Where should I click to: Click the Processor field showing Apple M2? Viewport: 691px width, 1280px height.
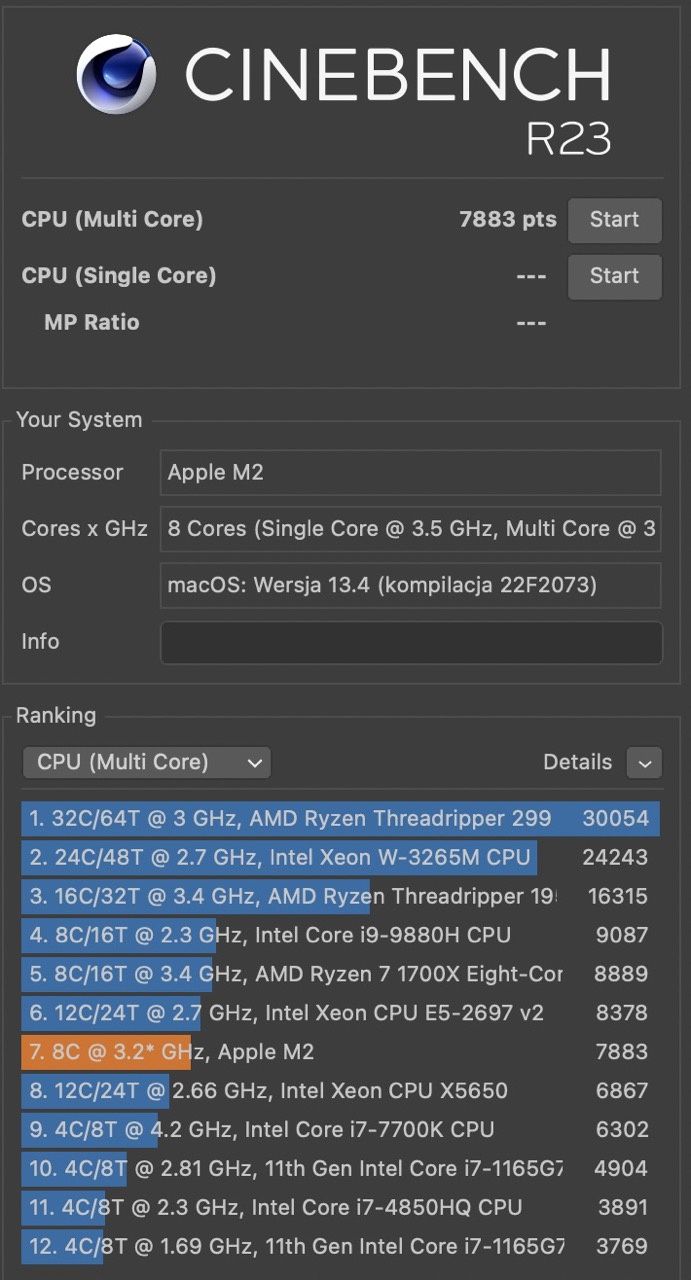pos(410,472)
